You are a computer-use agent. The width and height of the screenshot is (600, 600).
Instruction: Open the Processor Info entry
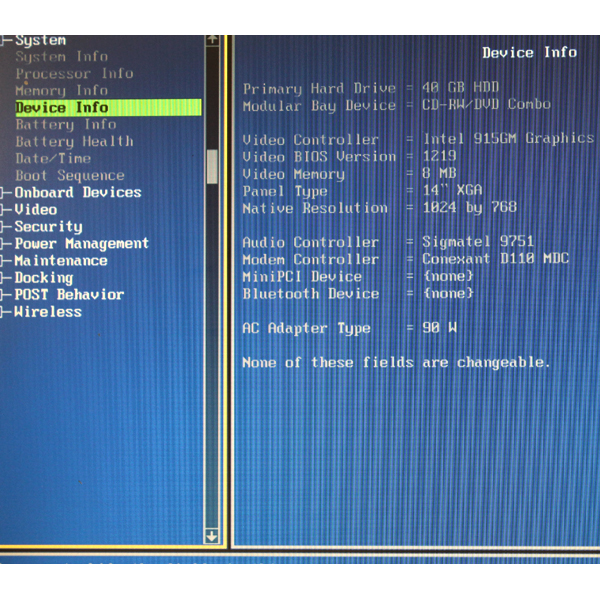[x=74, y=74]
